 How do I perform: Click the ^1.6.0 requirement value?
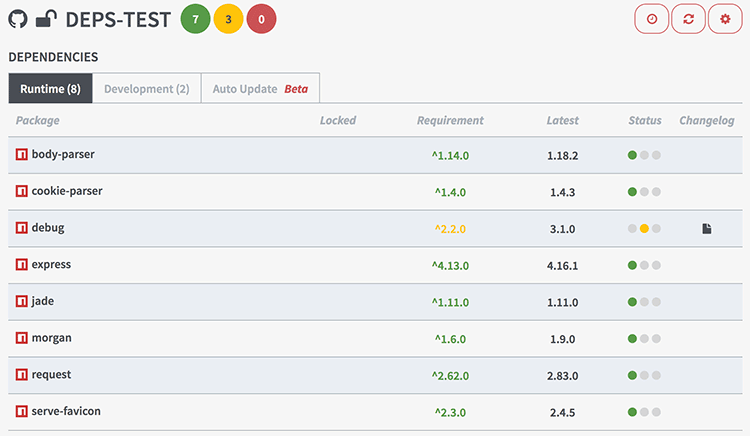point(450,339)
